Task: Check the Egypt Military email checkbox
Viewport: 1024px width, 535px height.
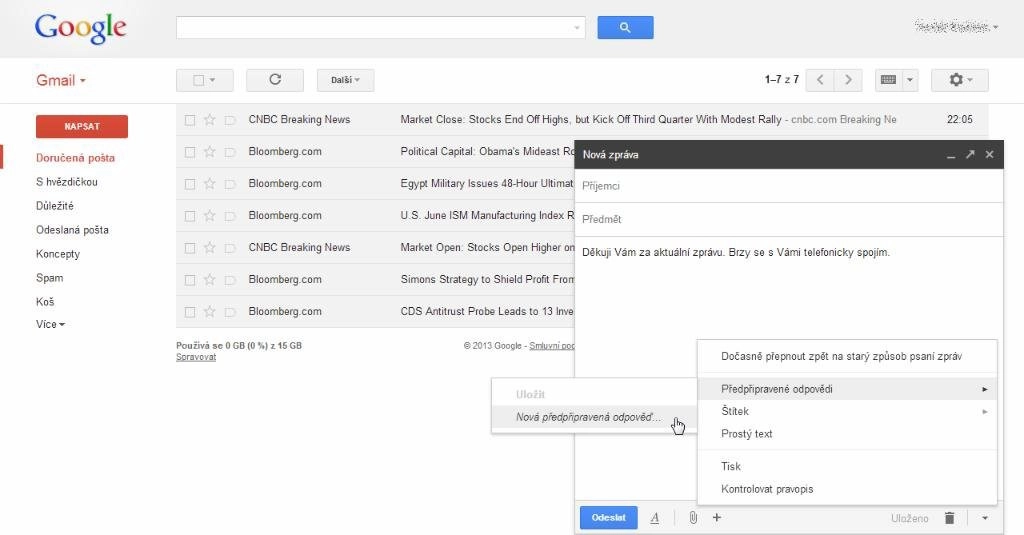Action: (189, 184)
